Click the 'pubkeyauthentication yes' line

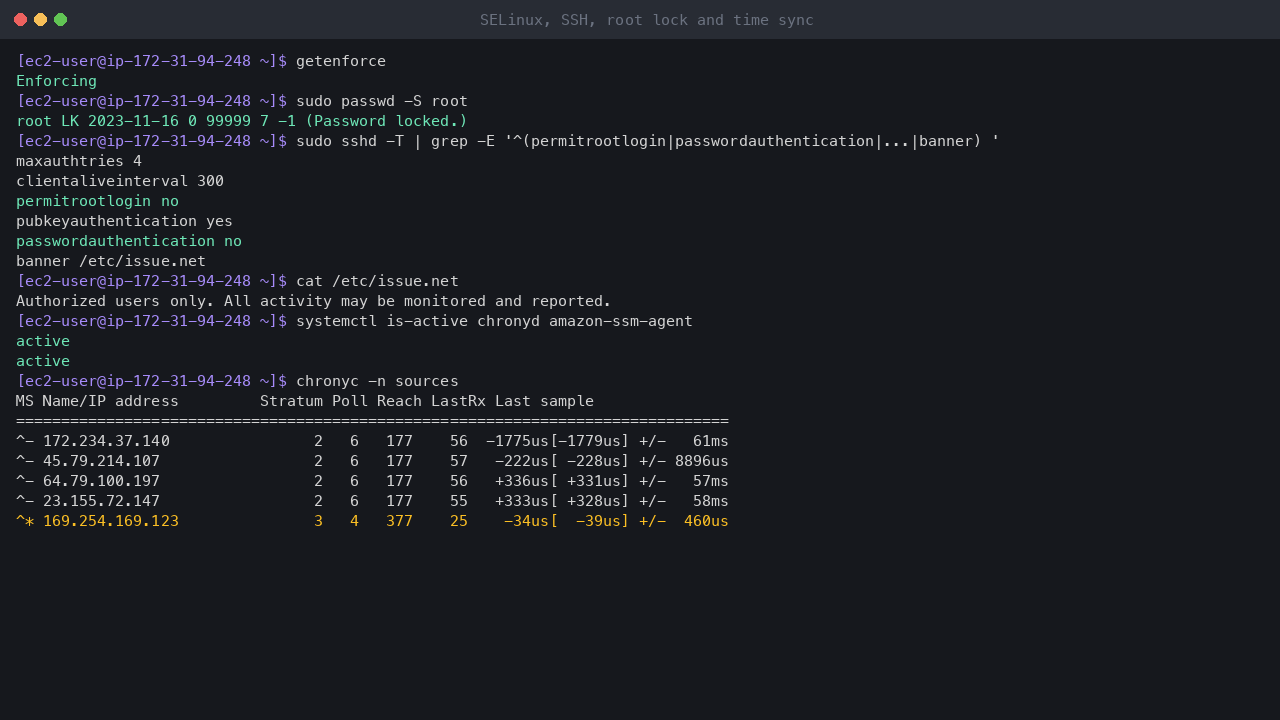pyautogui.click(x=124, y=221)
